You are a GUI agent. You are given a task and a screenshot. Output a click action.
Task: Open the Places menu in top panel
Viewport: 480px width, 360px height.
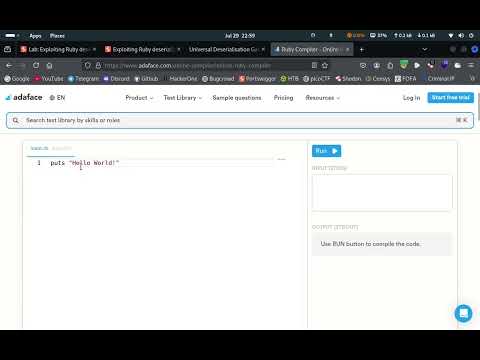[57, 36]
